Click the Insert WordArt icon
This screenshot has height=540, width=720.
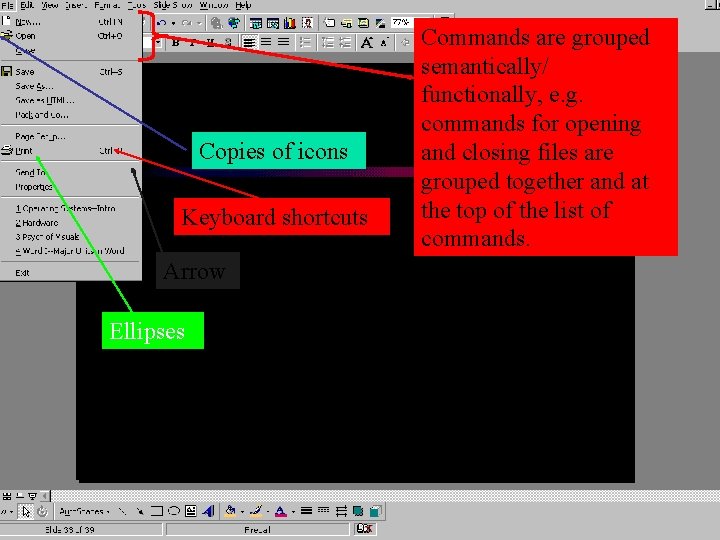click(x=208, y=511)
